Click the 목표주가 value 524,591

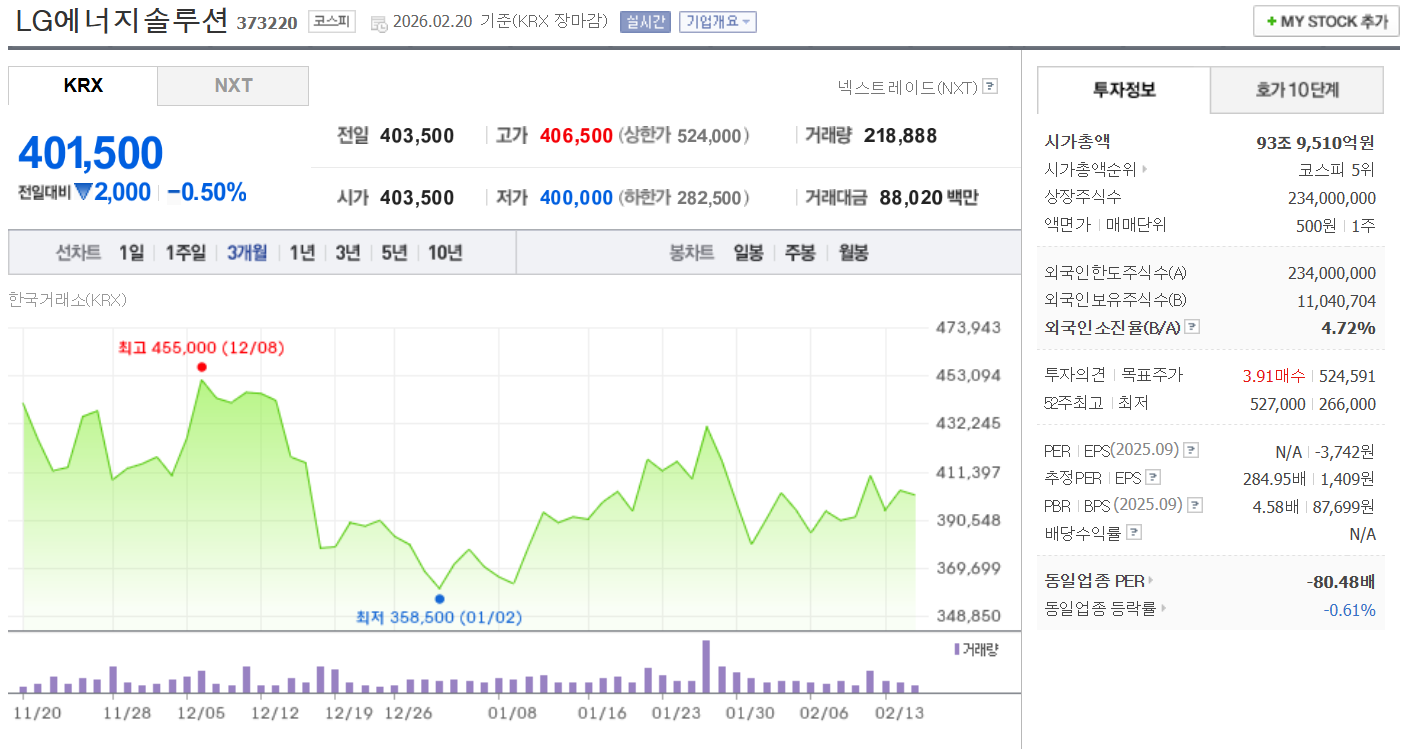point(1348,376)
